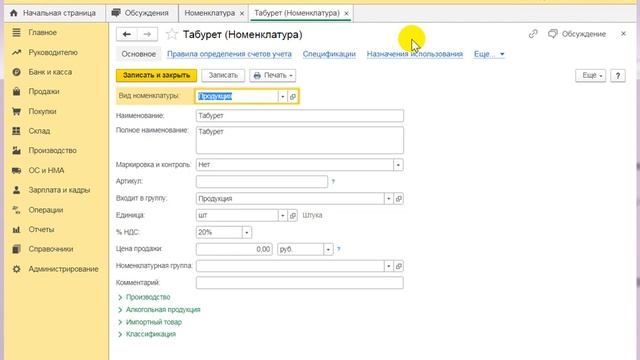Click the Цена продажи amount field

(234, 249)
